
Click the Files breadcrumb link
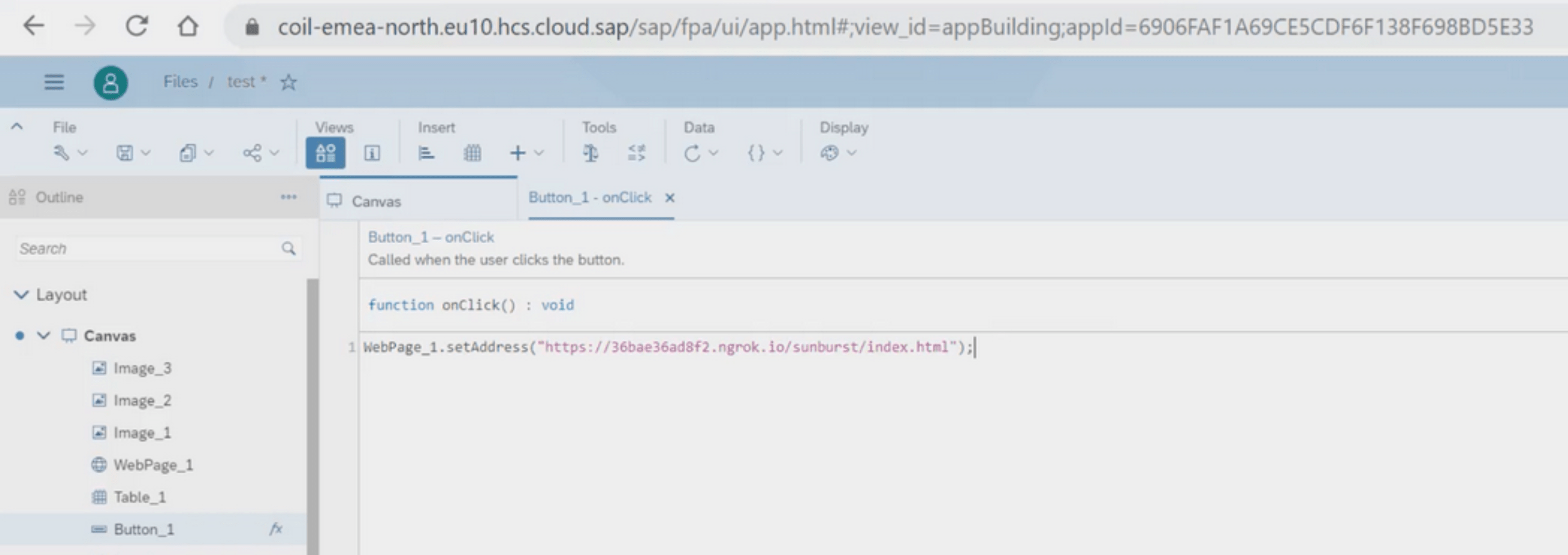click(180, 82)
